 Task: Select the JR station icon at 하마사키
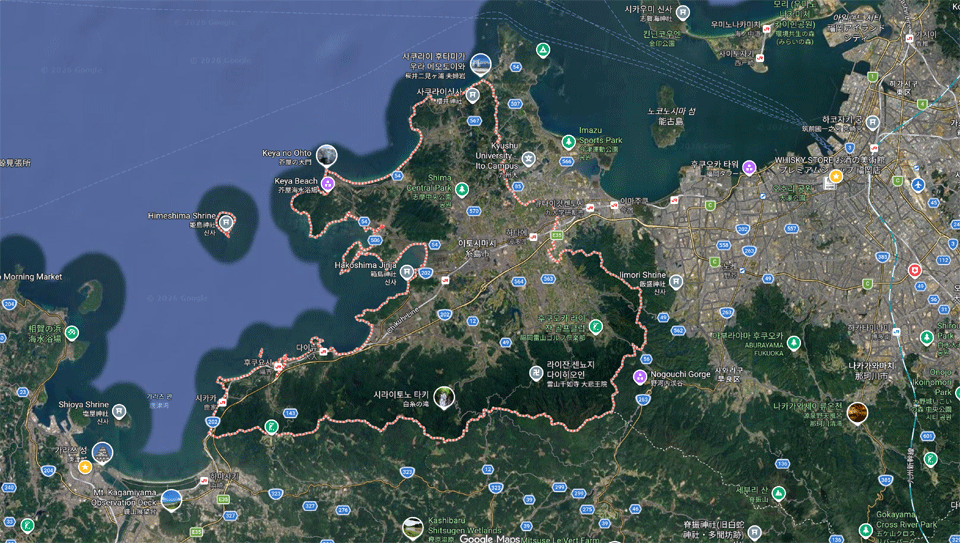coord(204,479)
